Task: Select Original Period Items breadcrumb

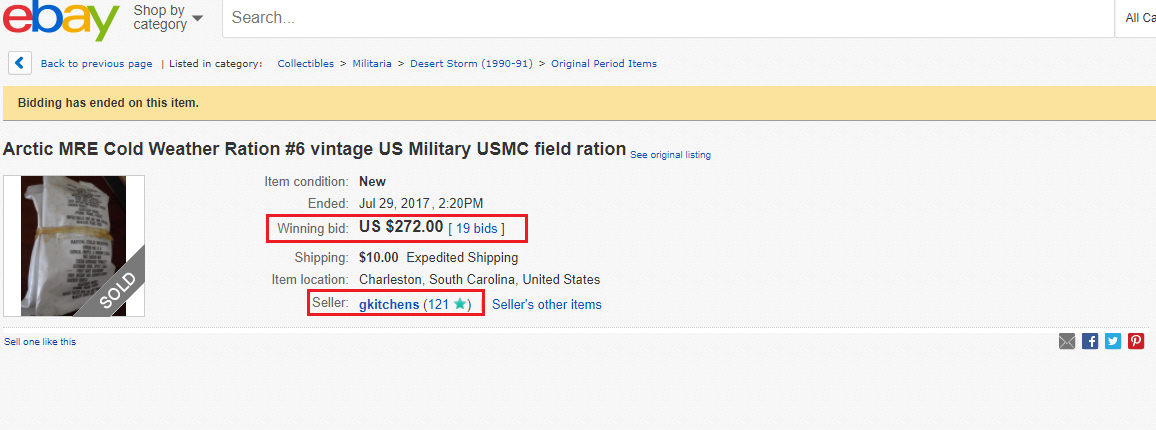Action: [x=603, y=64]
